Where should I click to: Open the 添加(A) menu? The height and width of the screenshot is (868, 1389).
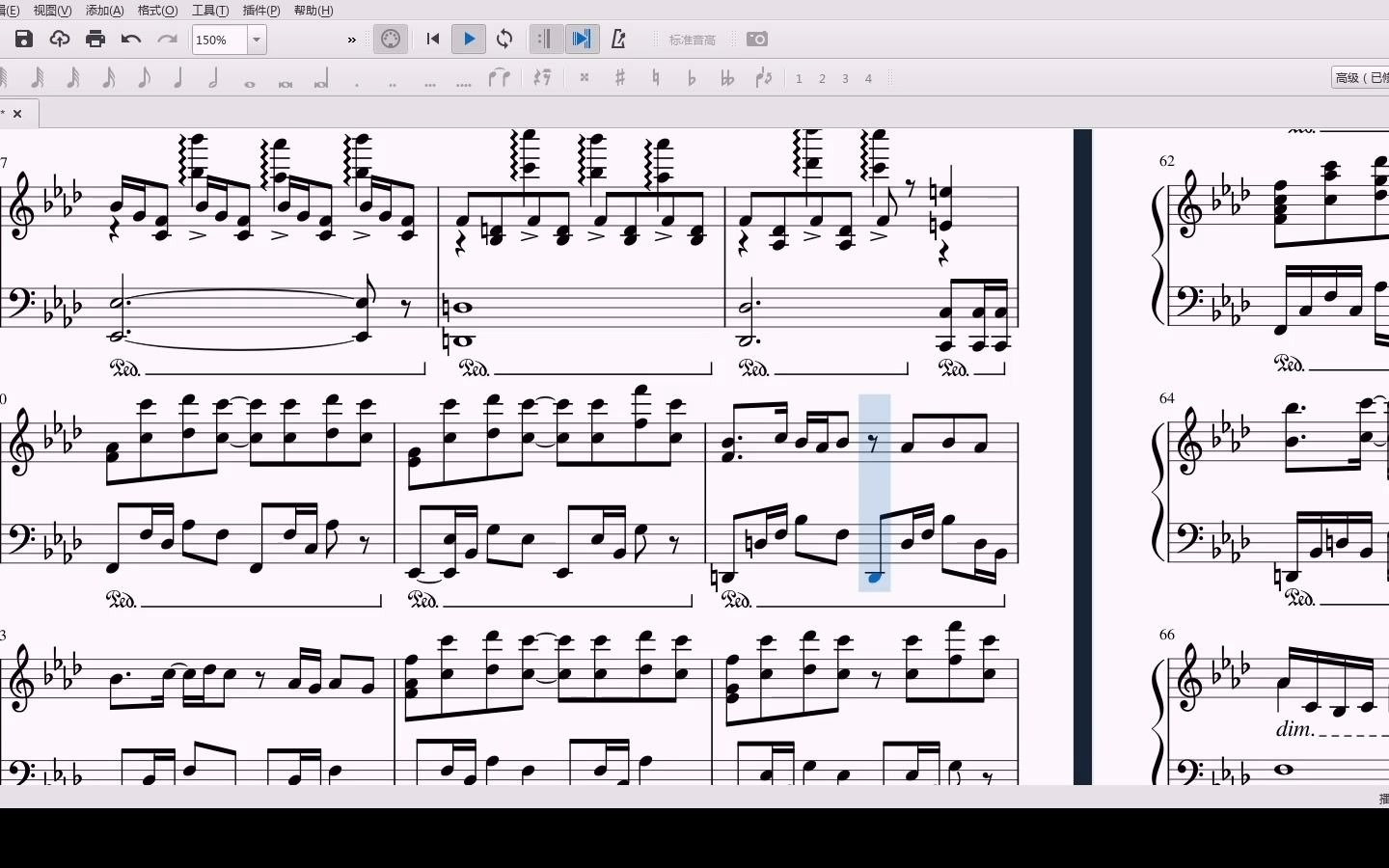point(104,11)
